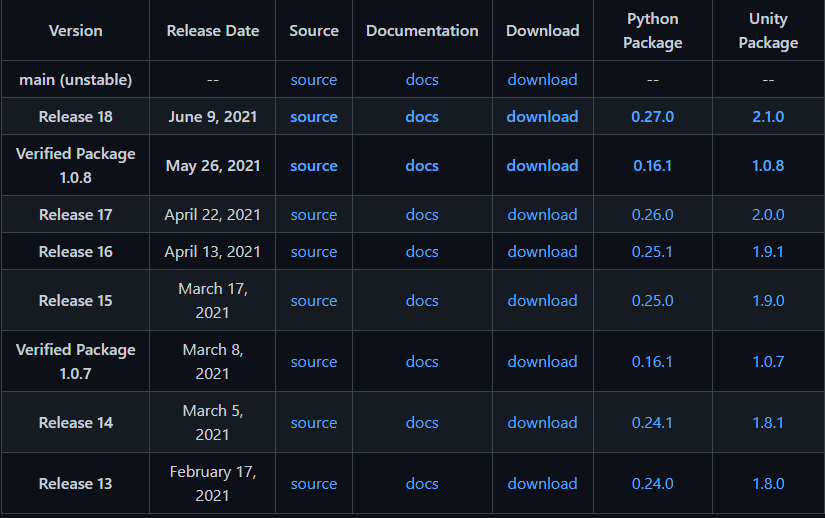The image size is (825, 518).
Task: Open docs for Release 17
Action: point(422,215)
